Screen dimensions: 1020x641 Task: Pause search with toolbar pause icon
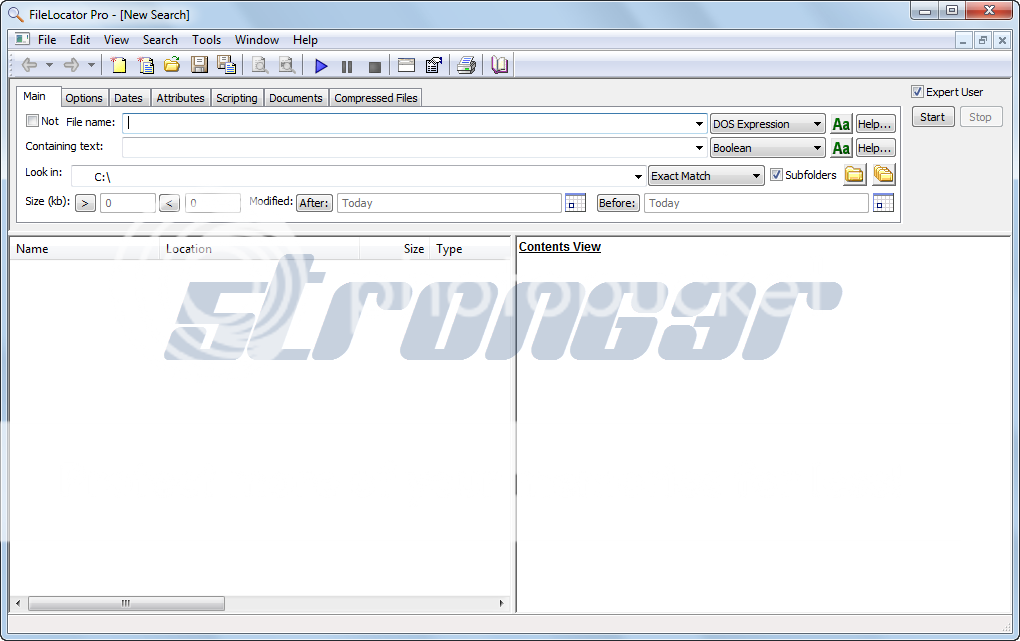coord(347,66)
